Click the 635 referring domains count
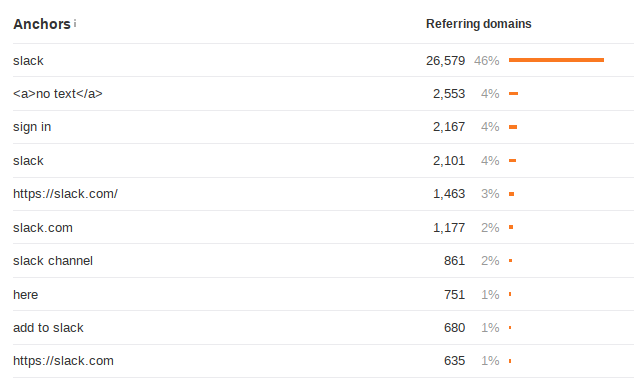 (x=454, y=361)
